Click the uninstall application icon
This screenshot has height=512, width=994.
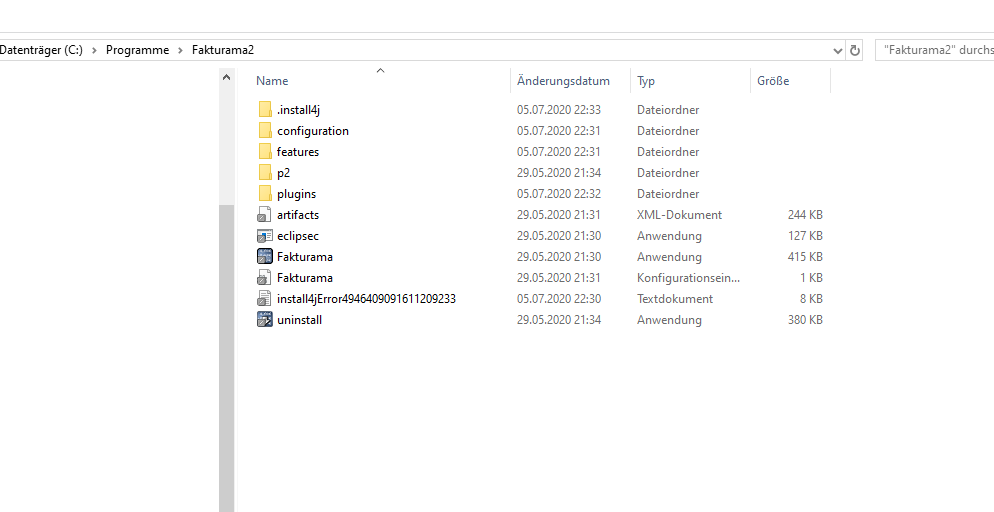click(264, 319)
